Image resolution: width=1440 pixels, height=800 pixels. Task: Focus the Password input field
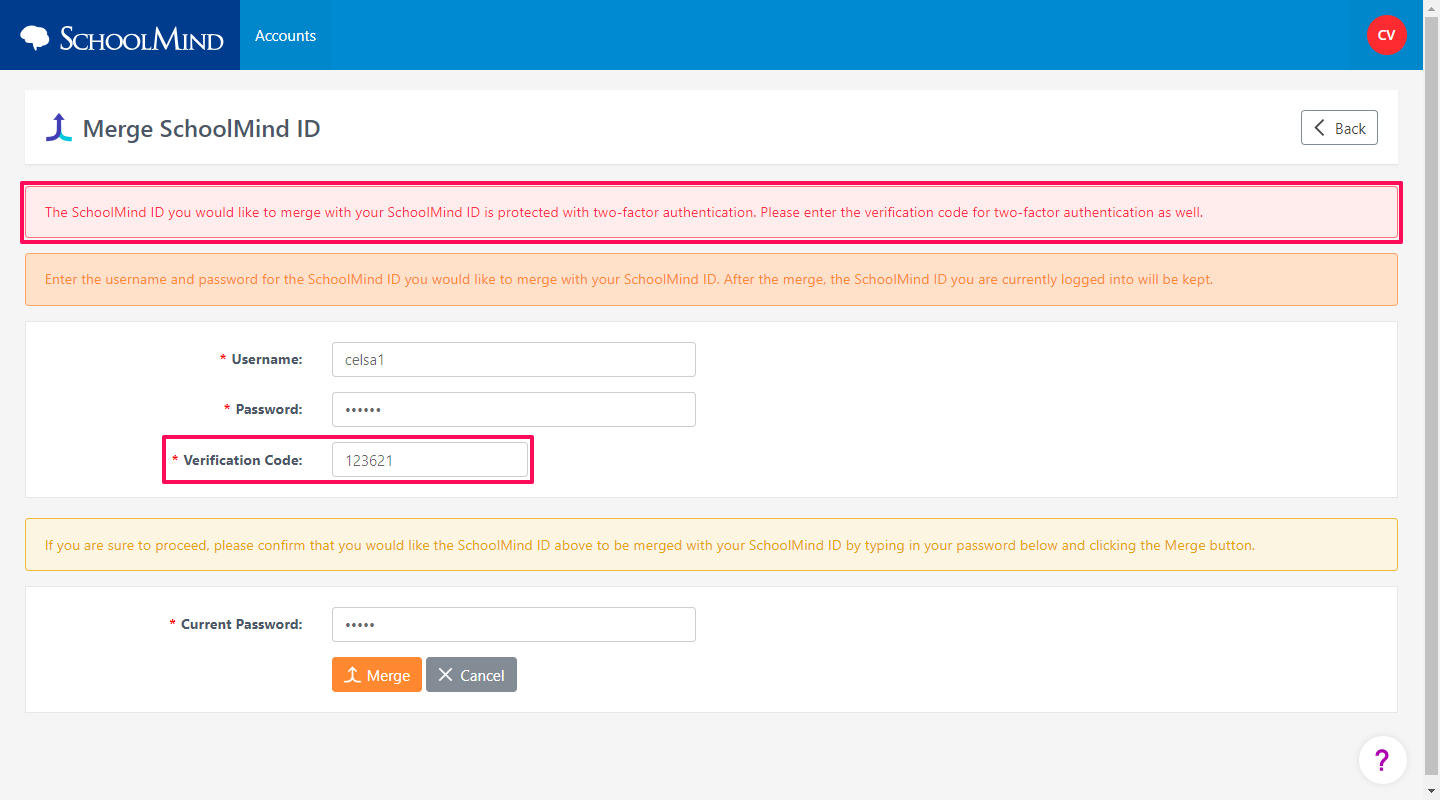(513, 409)
